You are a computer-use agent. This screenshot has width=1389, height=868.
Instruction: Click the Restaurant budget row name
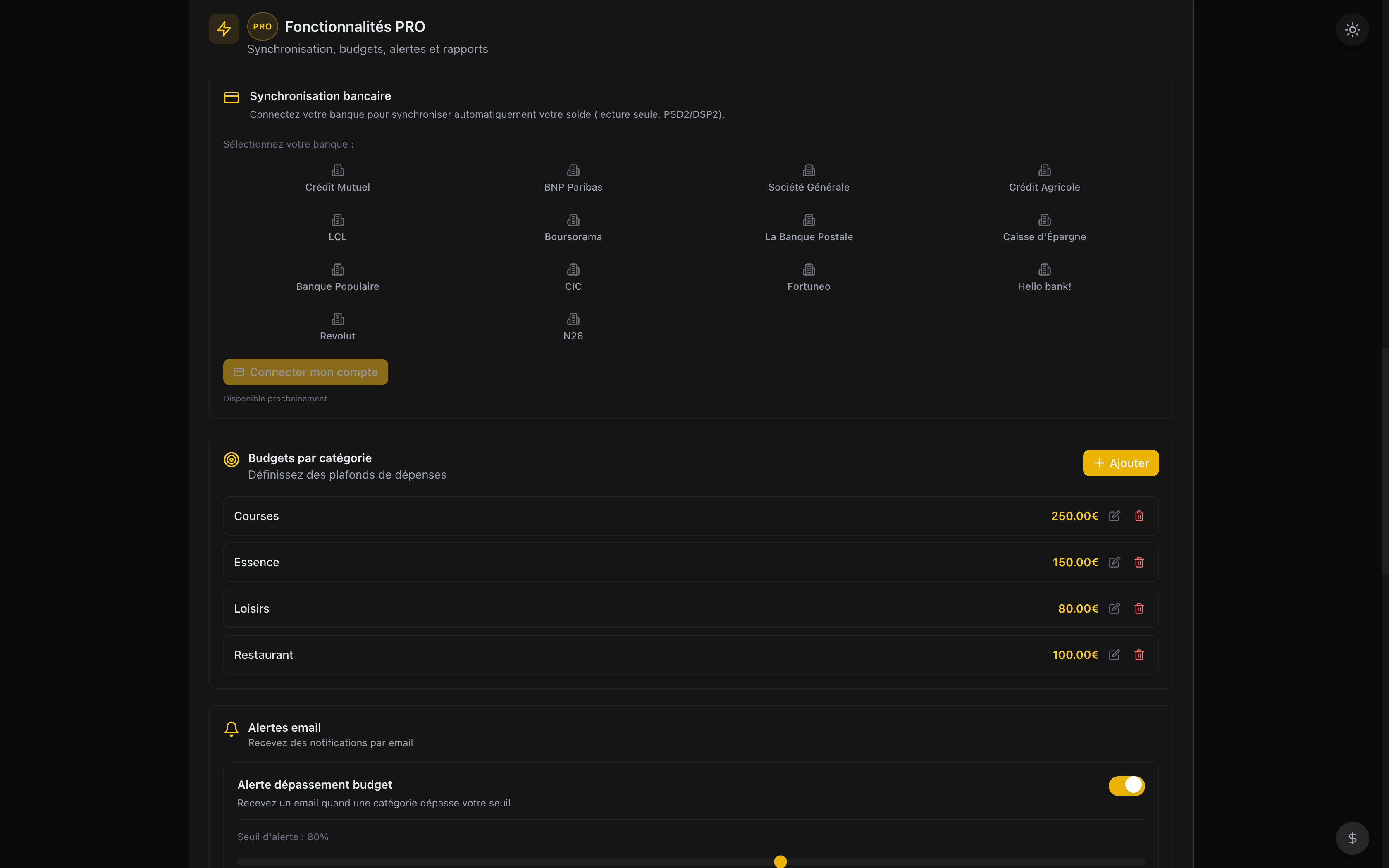click(x=263, y=655)
